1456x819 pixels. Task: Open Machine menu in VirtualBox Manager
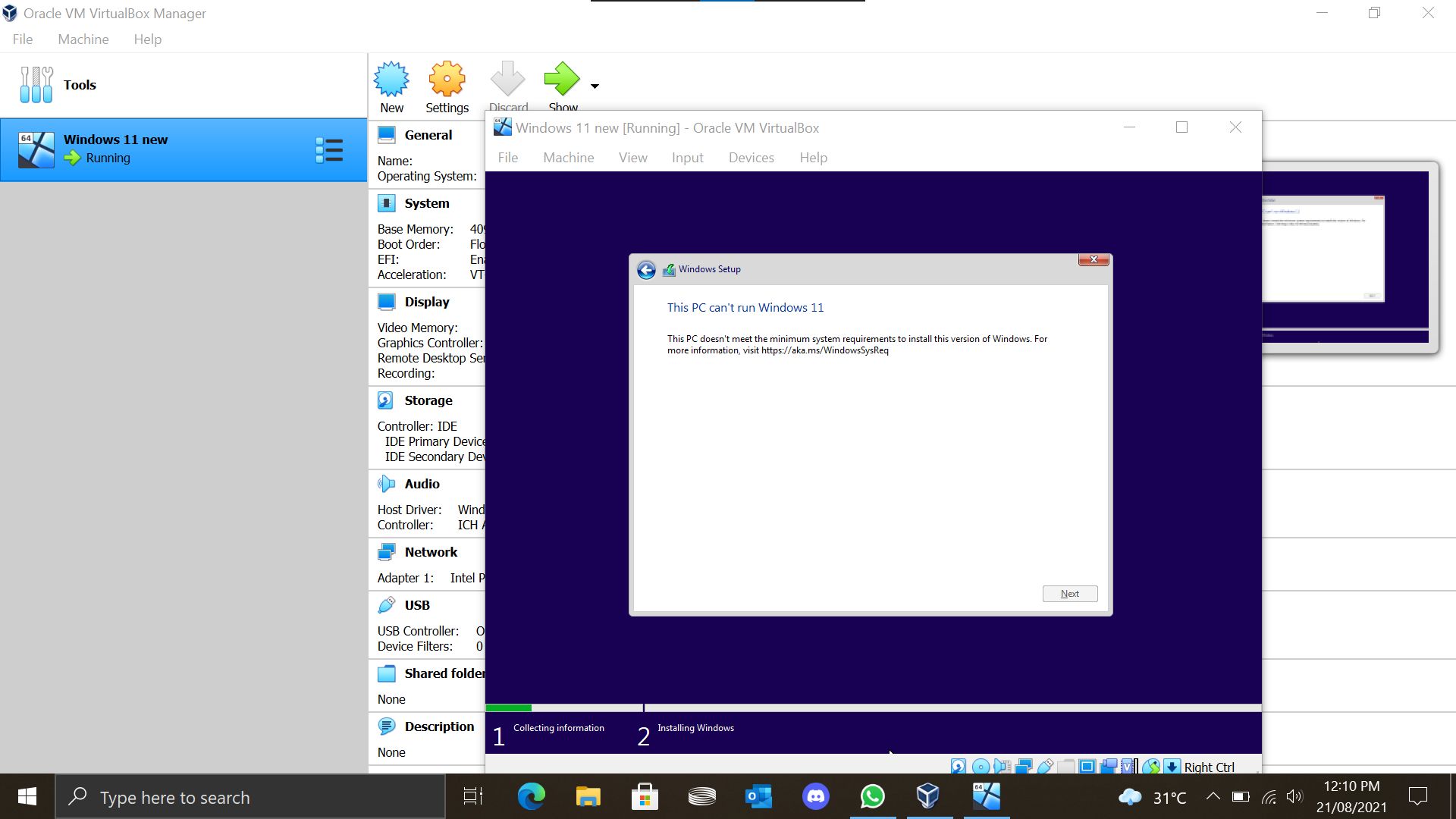pos(83,39)
